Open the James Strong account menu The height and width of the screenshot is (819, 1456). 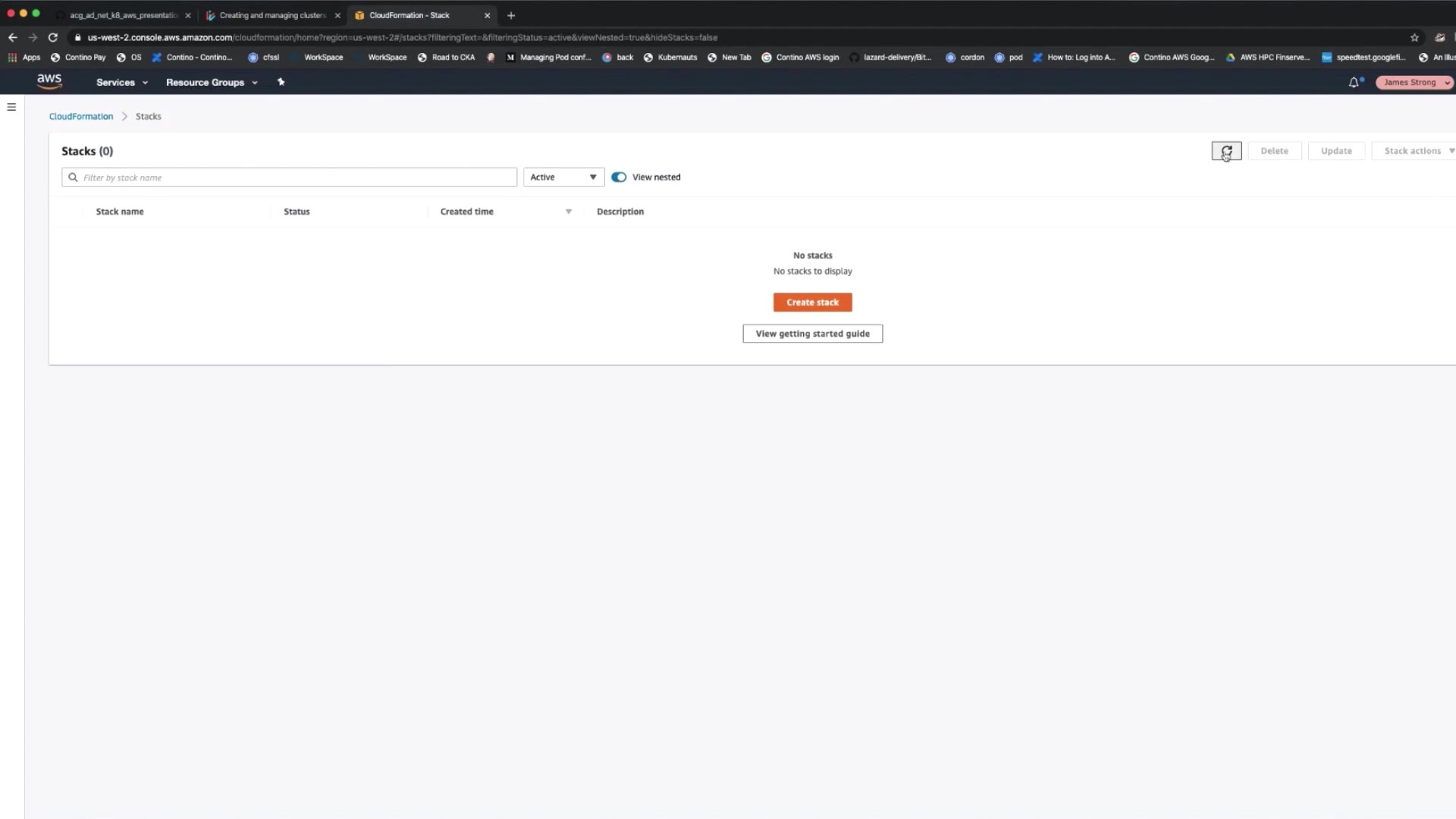(1414, 82)
